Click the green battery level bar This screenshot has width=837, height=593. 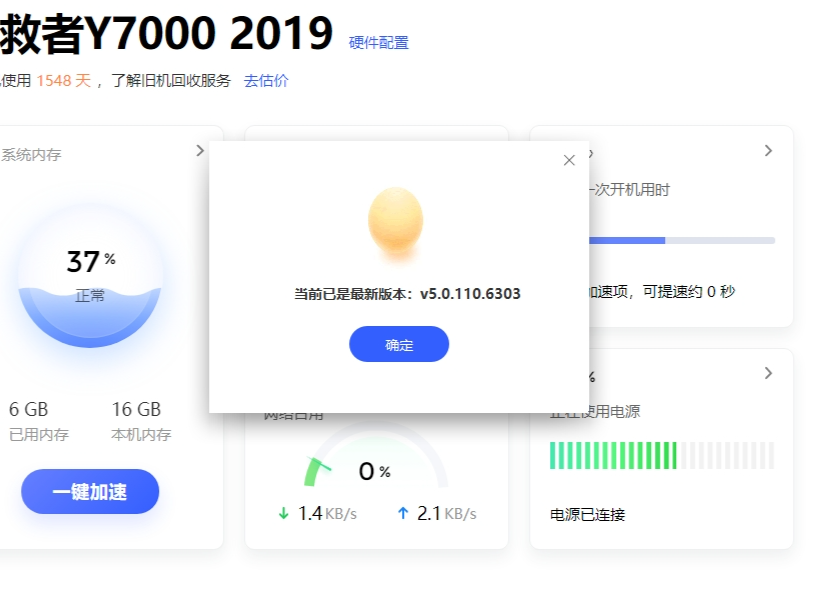click(x=662, y=455)
